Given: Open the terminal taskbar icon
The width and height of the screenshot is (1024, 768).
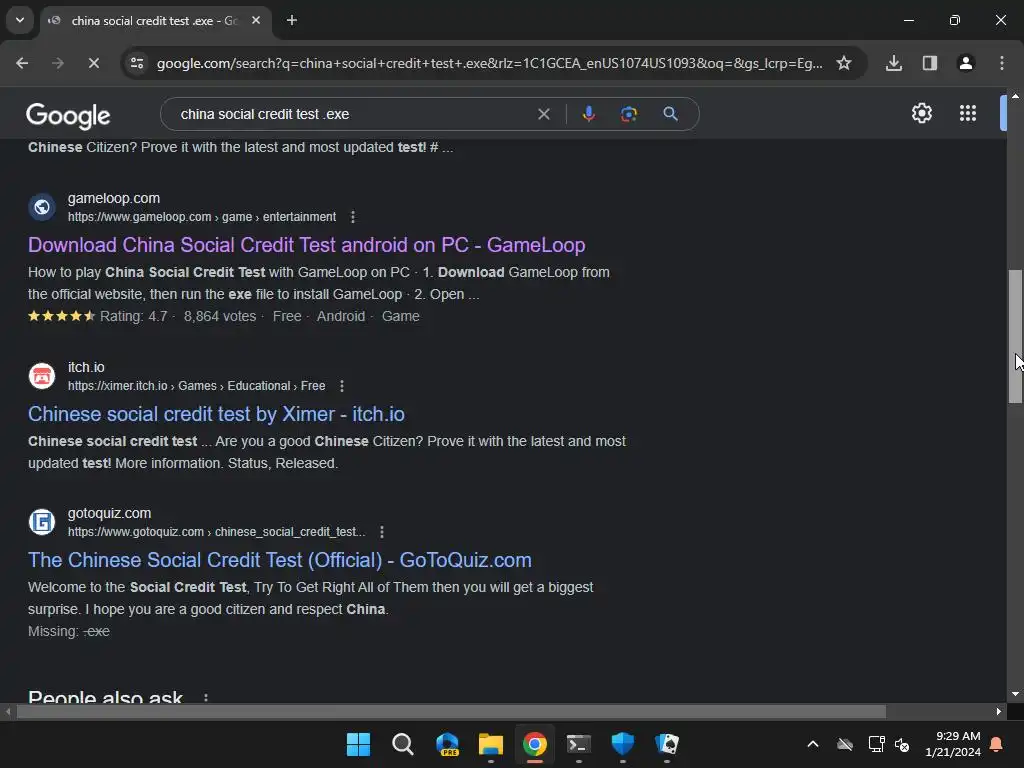Looking at the screenshot, I should click(x=579, y=744).
